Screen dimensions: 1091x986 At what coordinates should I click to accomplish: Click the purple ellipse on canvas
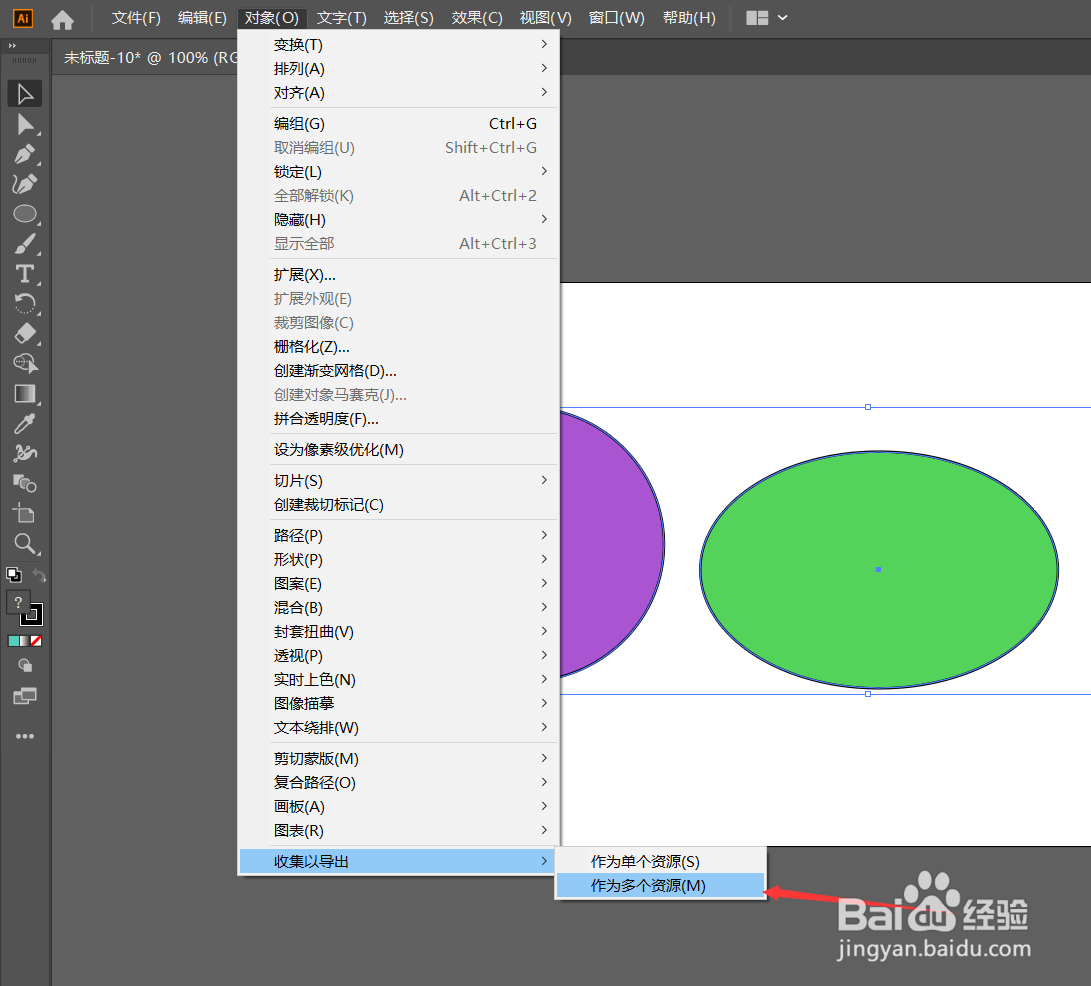click(x=612, y=544)
